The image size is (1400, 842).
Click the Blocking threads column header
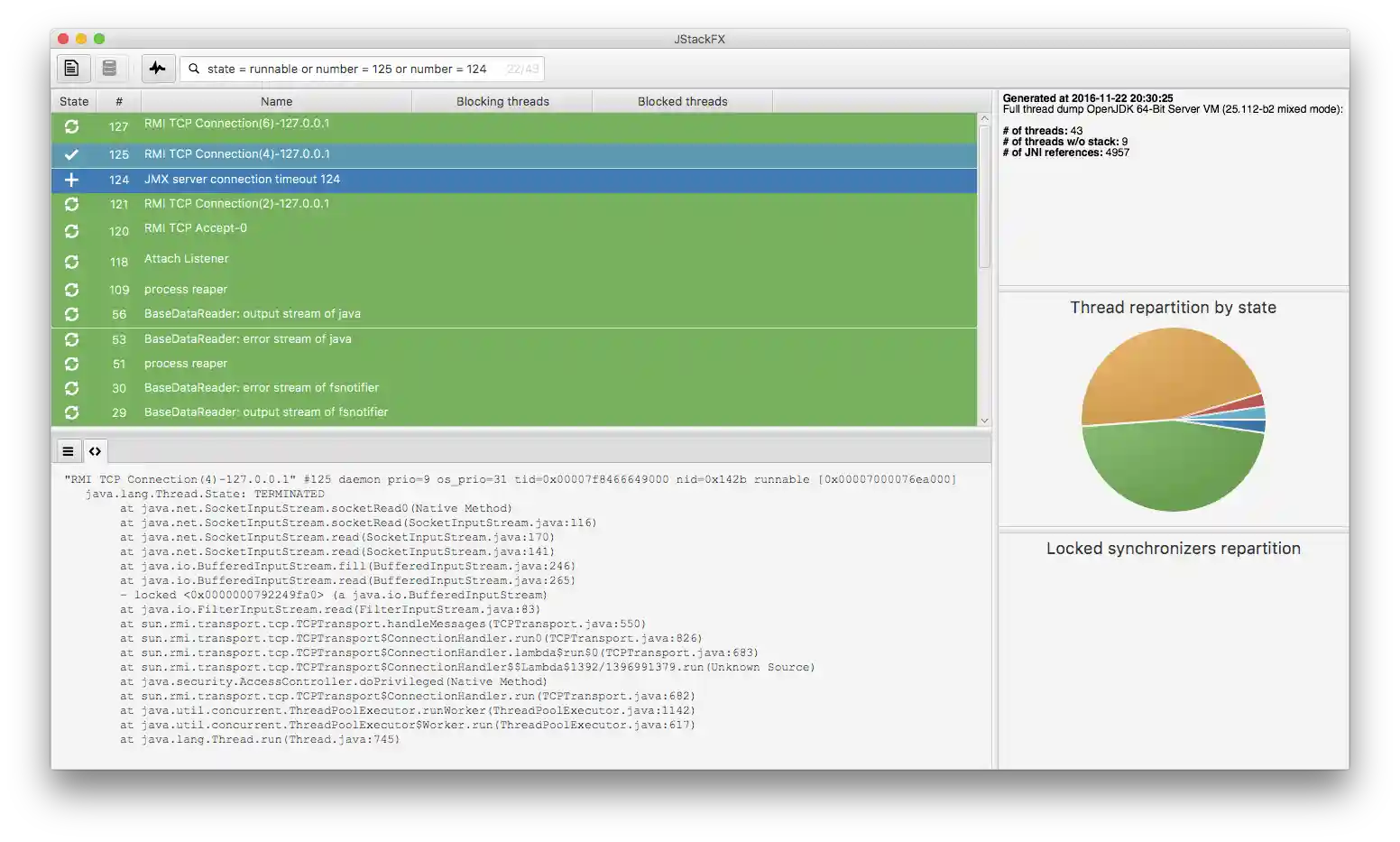tap(502, 101)
